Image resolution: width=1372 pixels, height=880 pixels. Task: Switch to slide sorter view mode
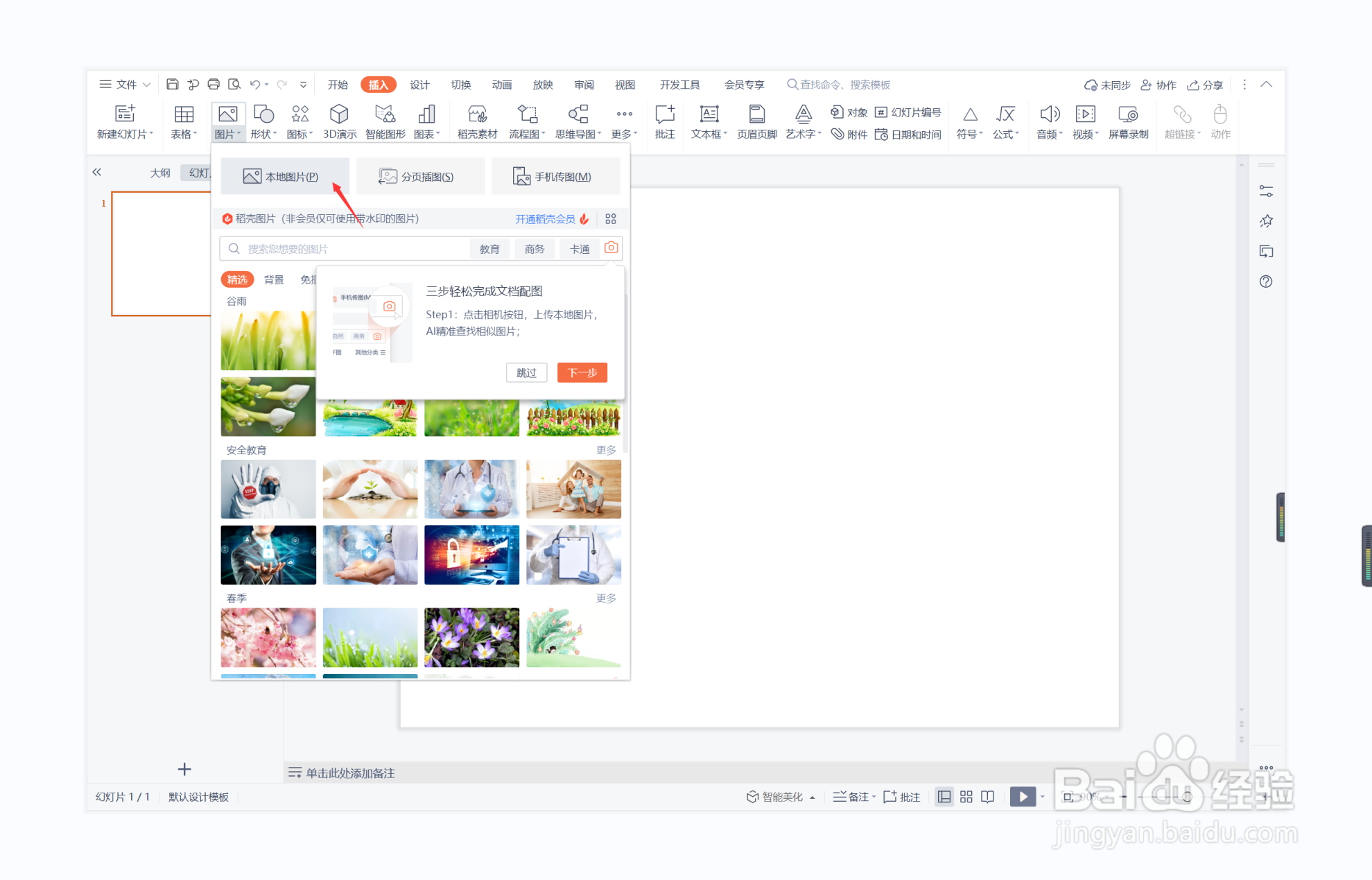pyautogui.click(x=966, y=796)
